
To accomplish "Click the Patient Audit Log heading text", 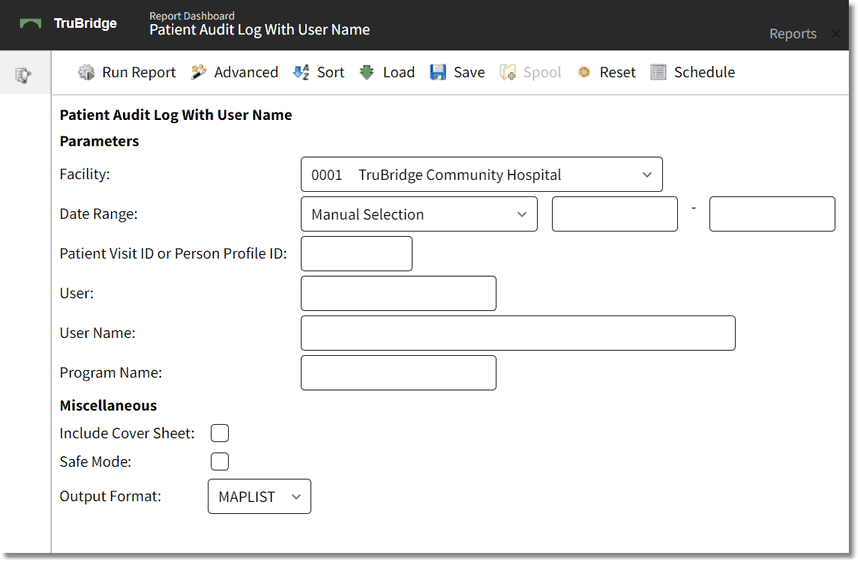I will (176, 115).
